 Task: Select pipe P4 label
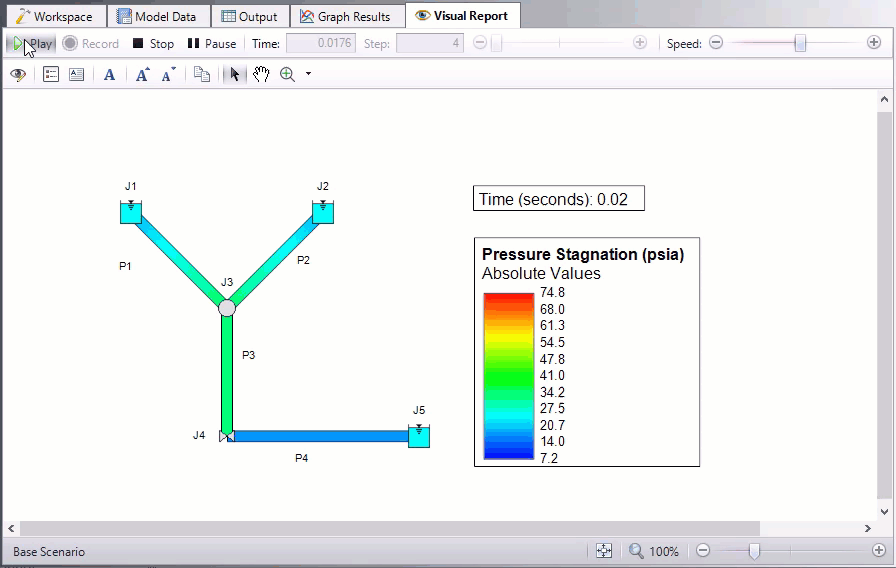tap(302, 458)
